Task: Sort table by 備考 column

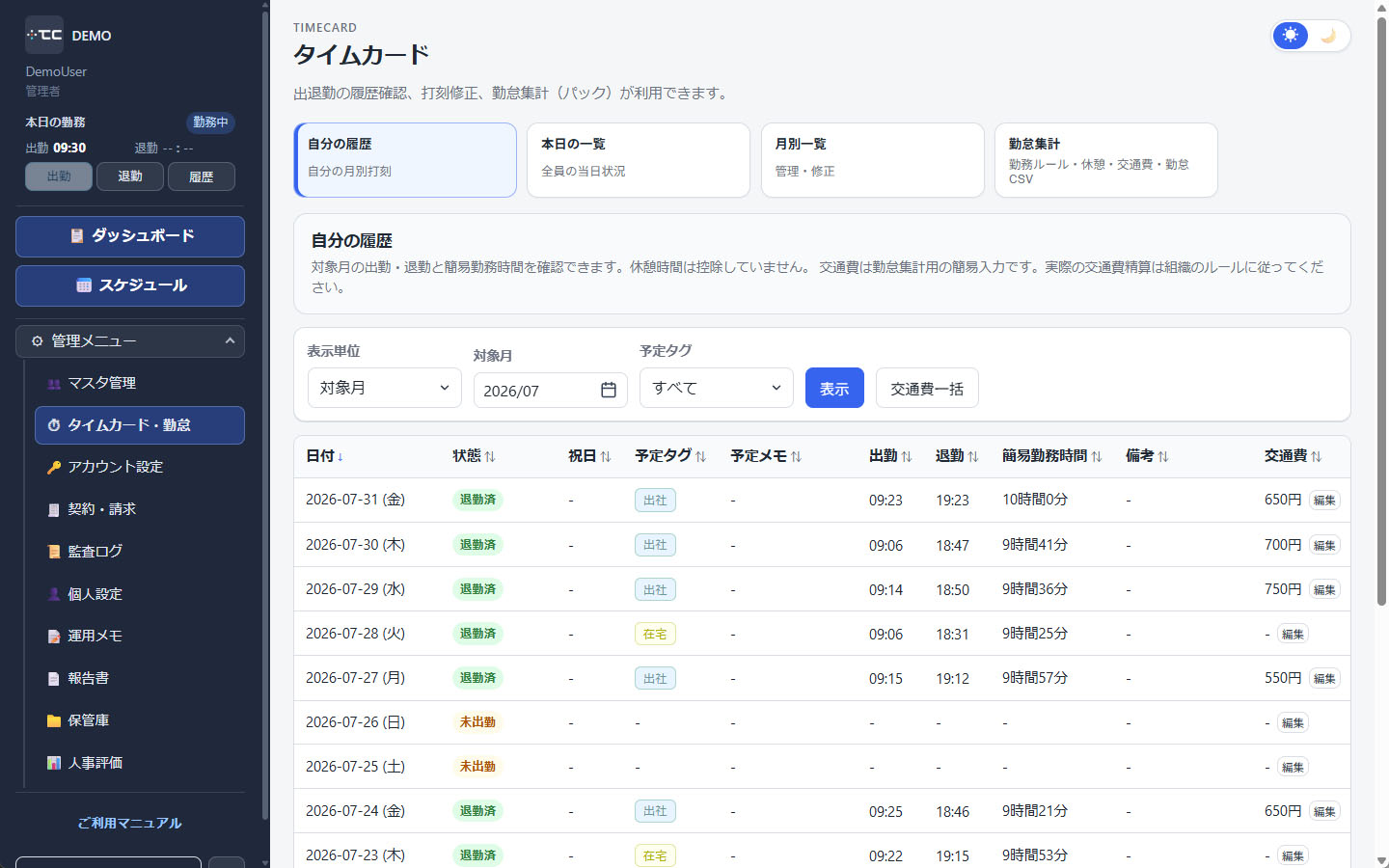Action: click(1147, 456)
